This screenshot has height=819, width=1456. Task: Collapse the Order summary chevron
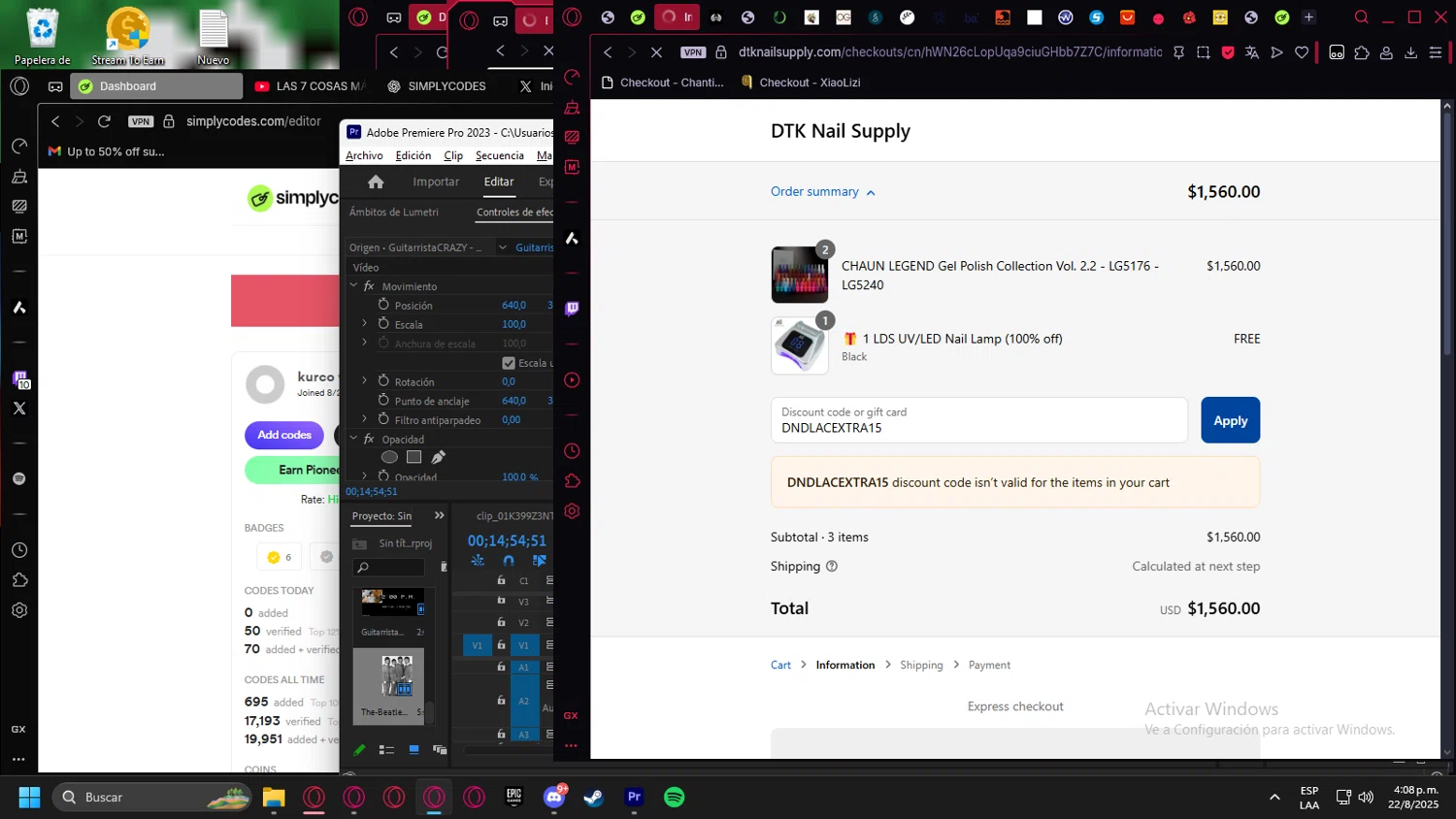click(x=871, y=192)
